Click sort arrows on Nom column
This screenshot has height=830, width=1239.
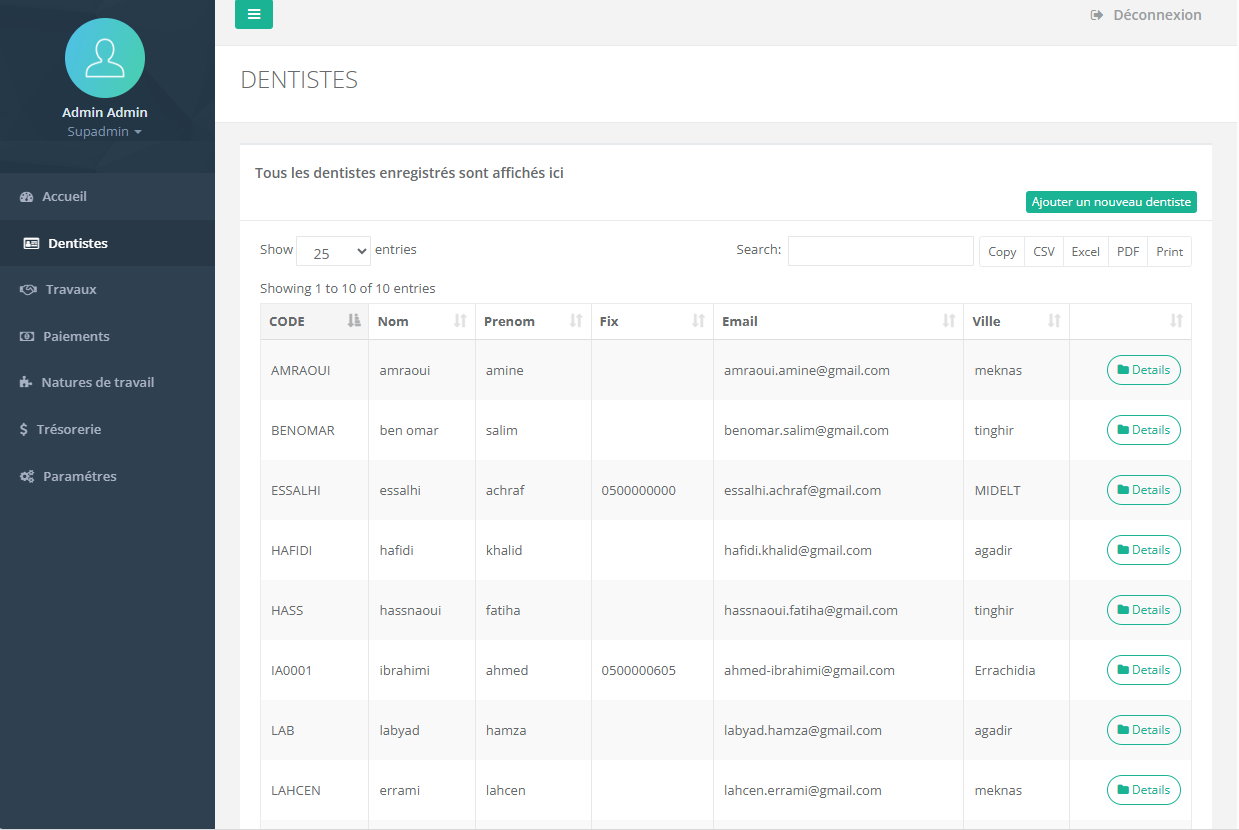click(460, 321)
